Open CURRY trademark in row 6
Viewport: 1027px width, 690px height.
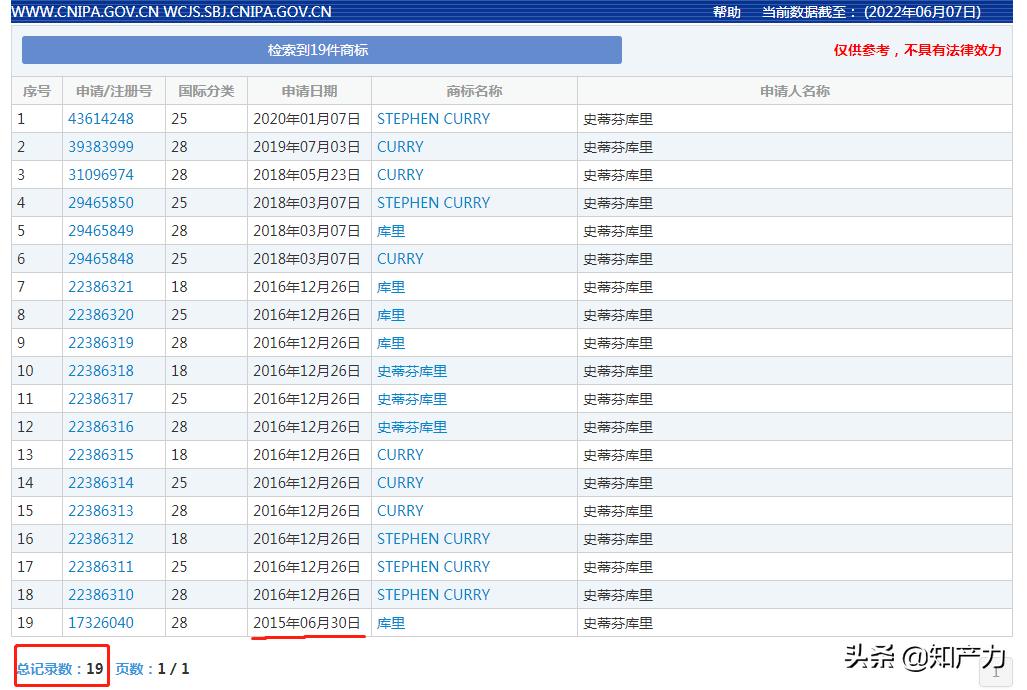coord(400,259)
